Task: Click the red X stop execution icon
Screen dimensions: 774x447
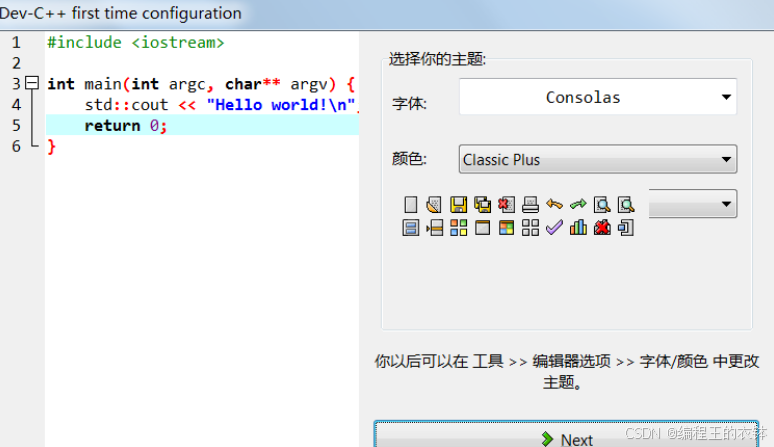Action: 602,228
